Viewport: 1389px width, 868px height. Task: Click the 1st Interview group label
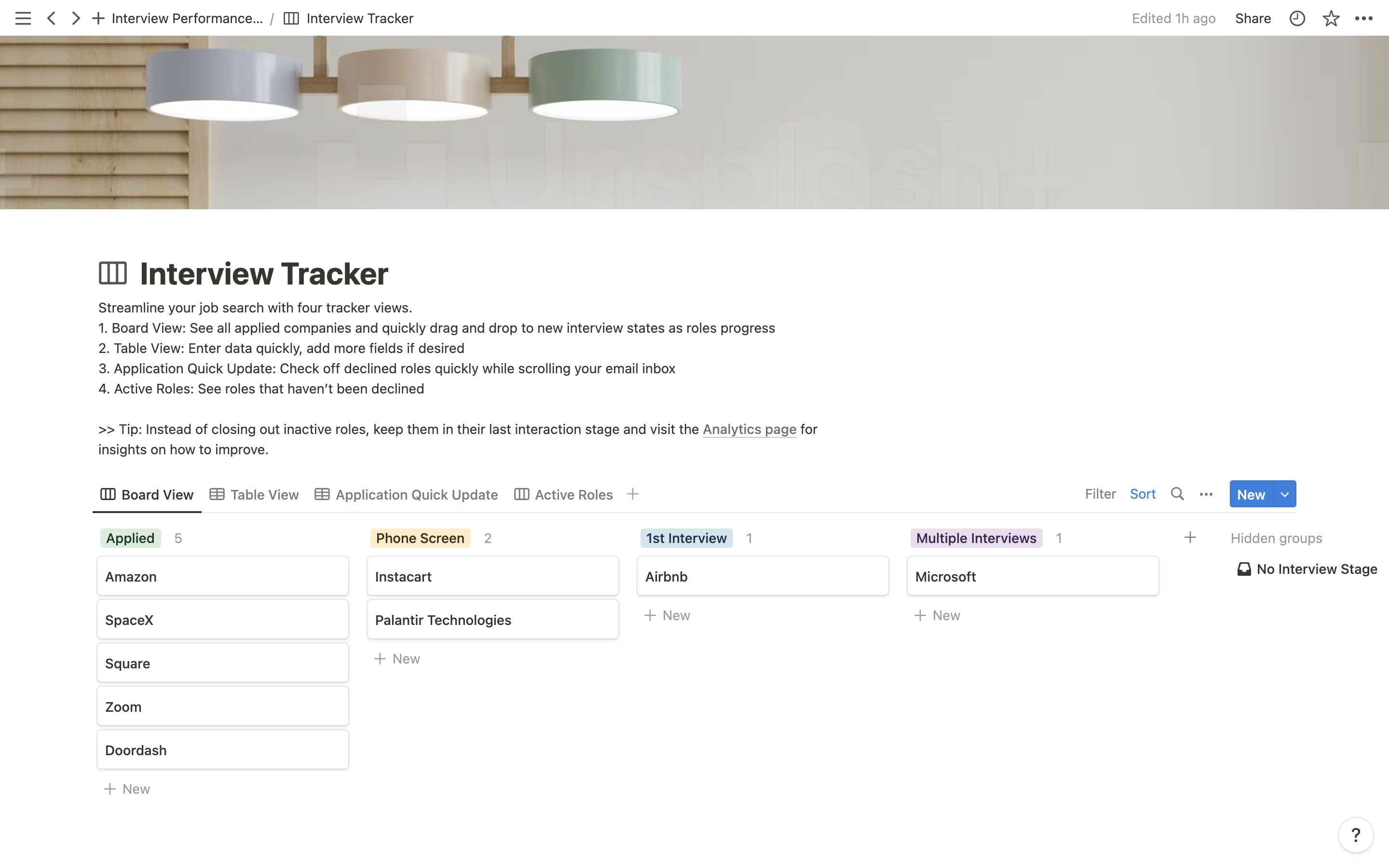pyautogui.click(x=686, y=538)
